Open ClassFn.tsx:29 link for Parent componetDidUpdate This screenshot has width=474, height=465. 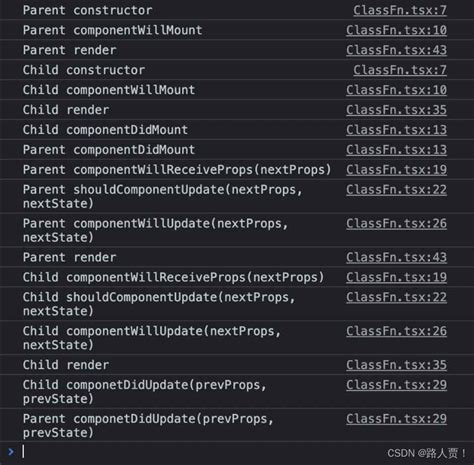coord(396,419)
